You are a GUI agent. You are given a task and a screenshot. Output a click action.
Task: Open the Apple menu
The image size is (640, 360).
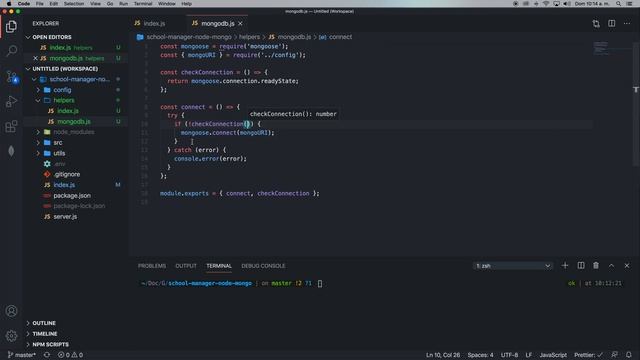click(x=9, y=4)
